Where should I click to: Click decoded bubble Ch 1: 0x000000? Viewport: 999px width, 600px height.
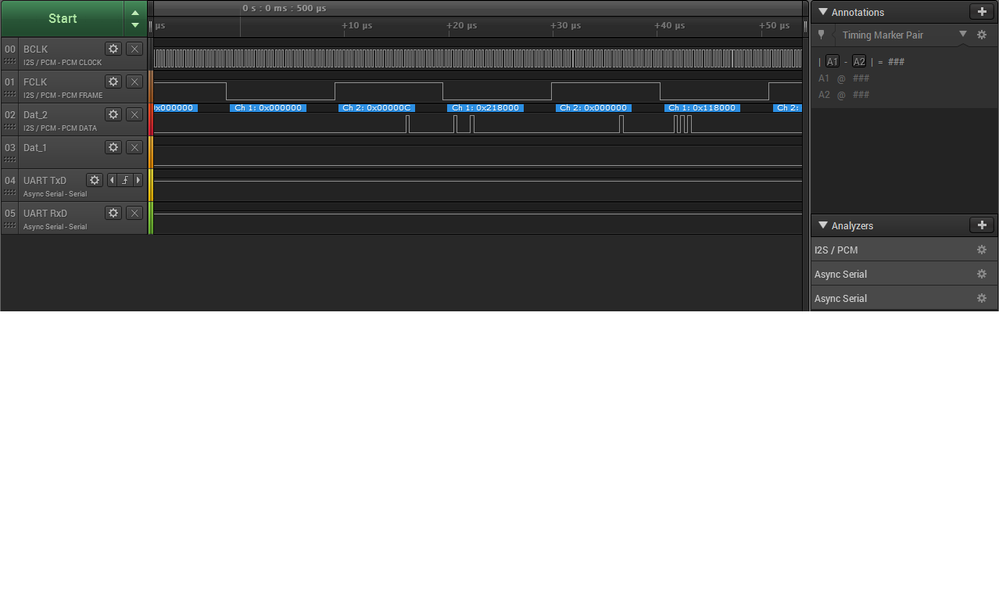click(268, 108)
